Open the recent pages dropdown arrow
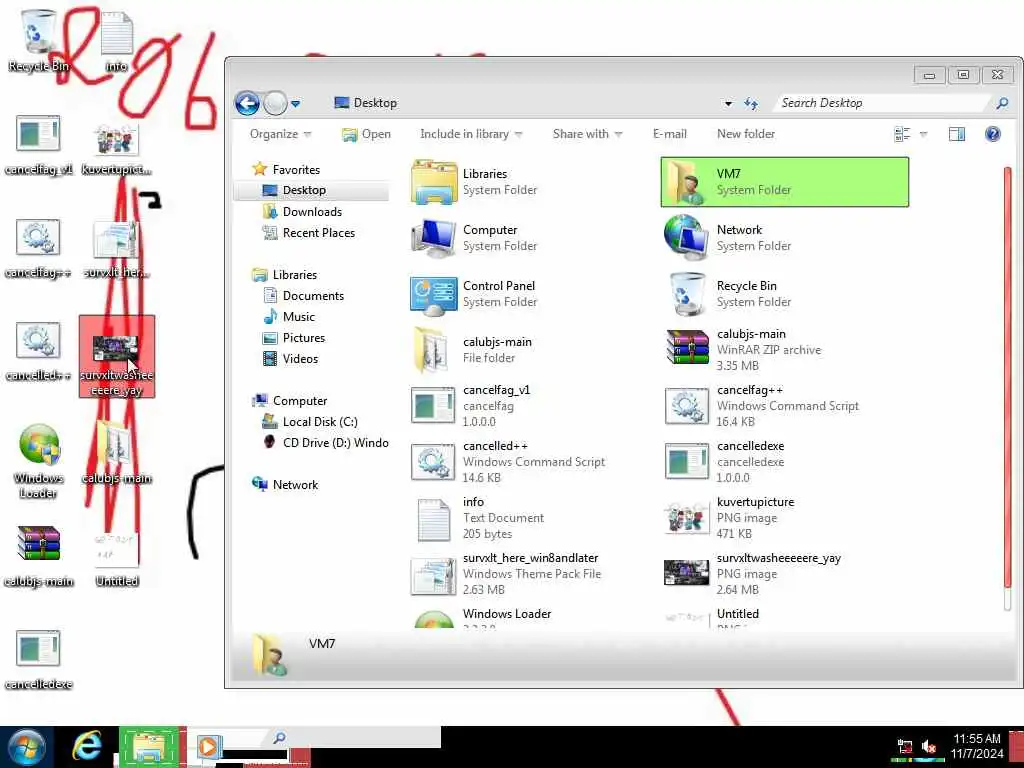1024x768 pixels. pos(296,104)
